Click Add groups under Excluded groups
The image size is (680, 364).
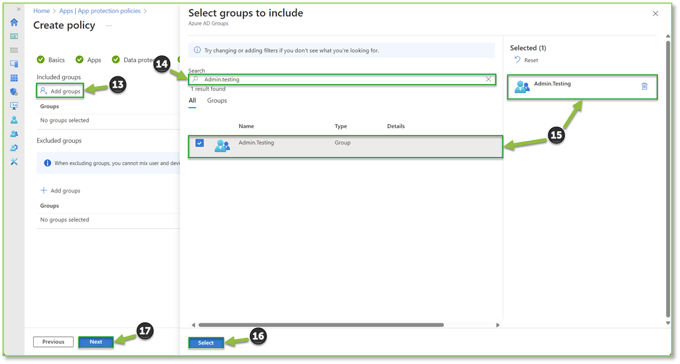(x=60, y=190)
